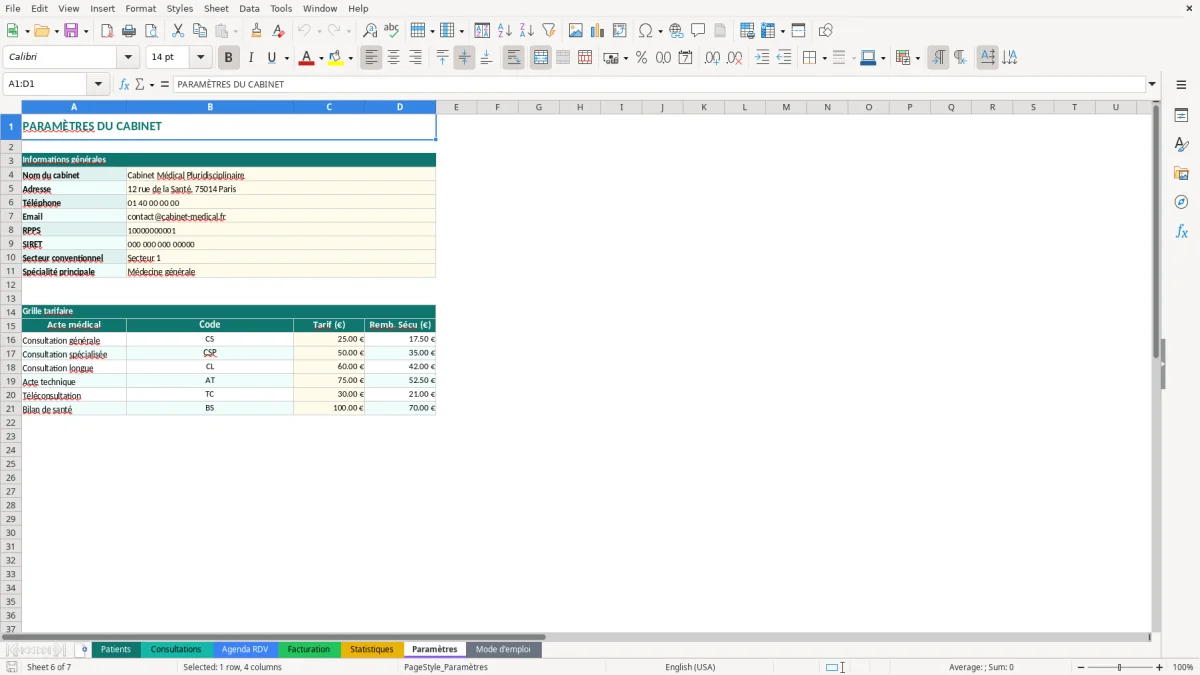Select the Clone Formatting paintbrush
This screenshot has width=1200, height=675.
257,31
